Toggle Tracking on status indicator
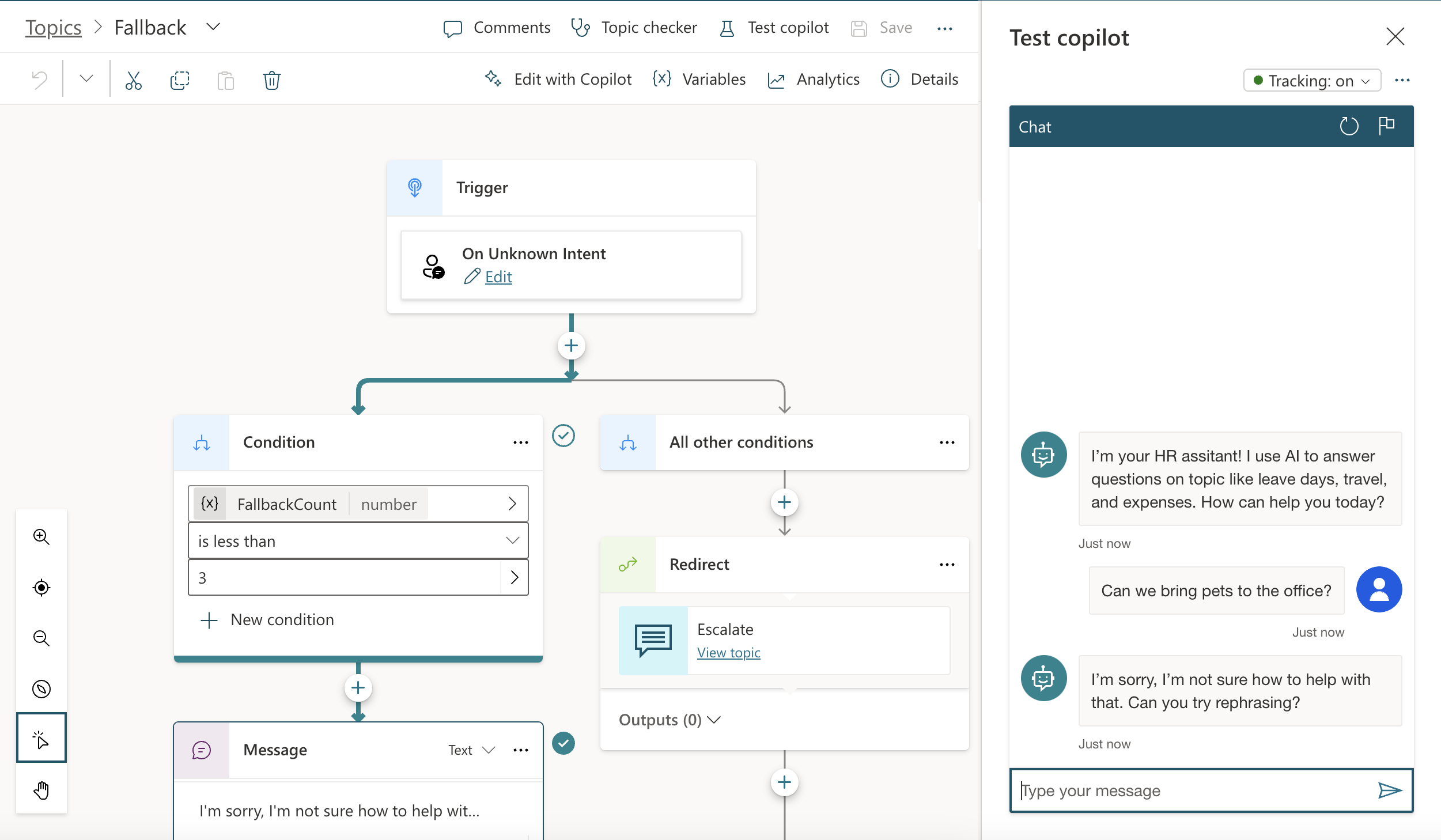The height and width of the screenshot is (840, 1441). click(1311, 81)
